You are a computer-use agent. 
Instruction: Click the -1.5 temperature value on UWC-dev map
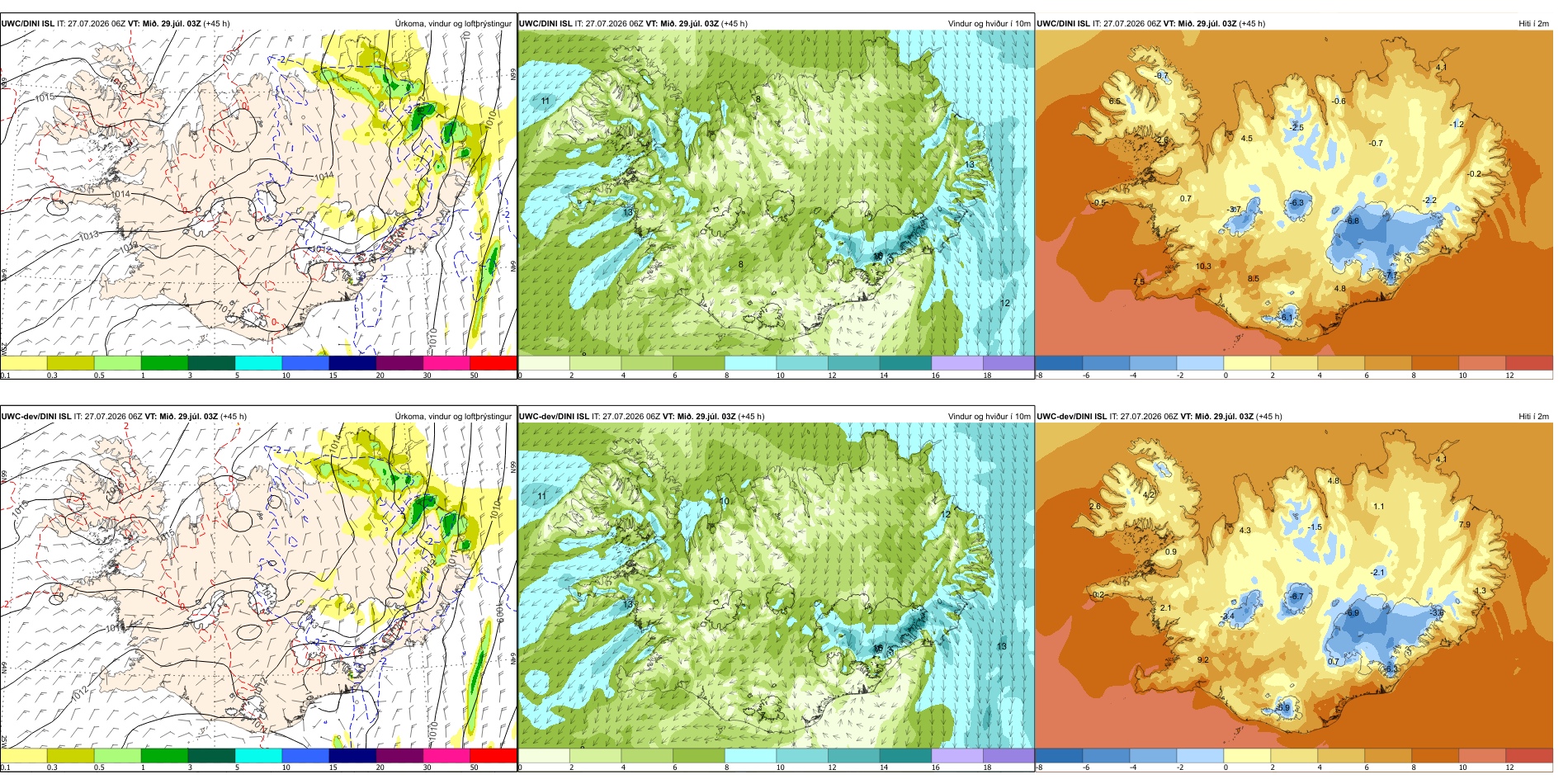click(1315, 527)
